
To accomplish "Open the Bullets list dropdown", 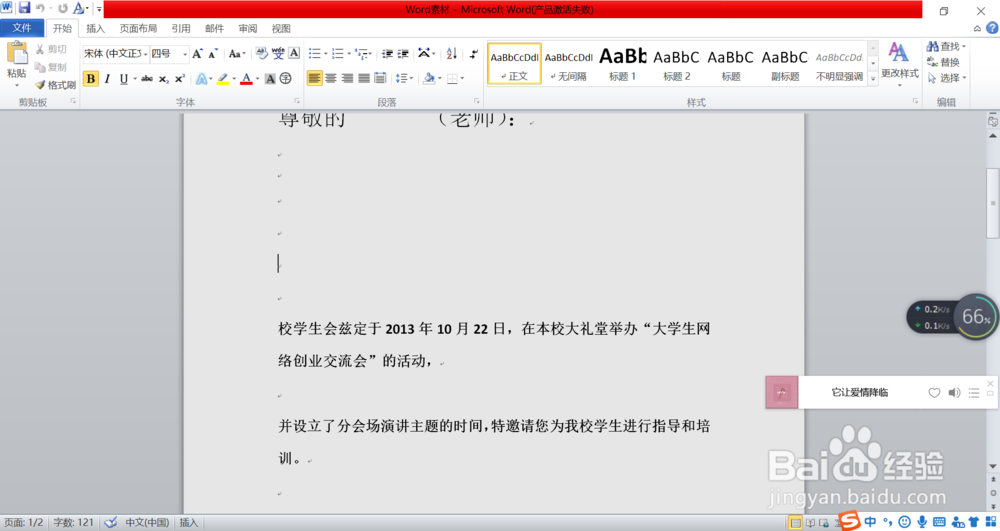I will click(x=325, y=54).
